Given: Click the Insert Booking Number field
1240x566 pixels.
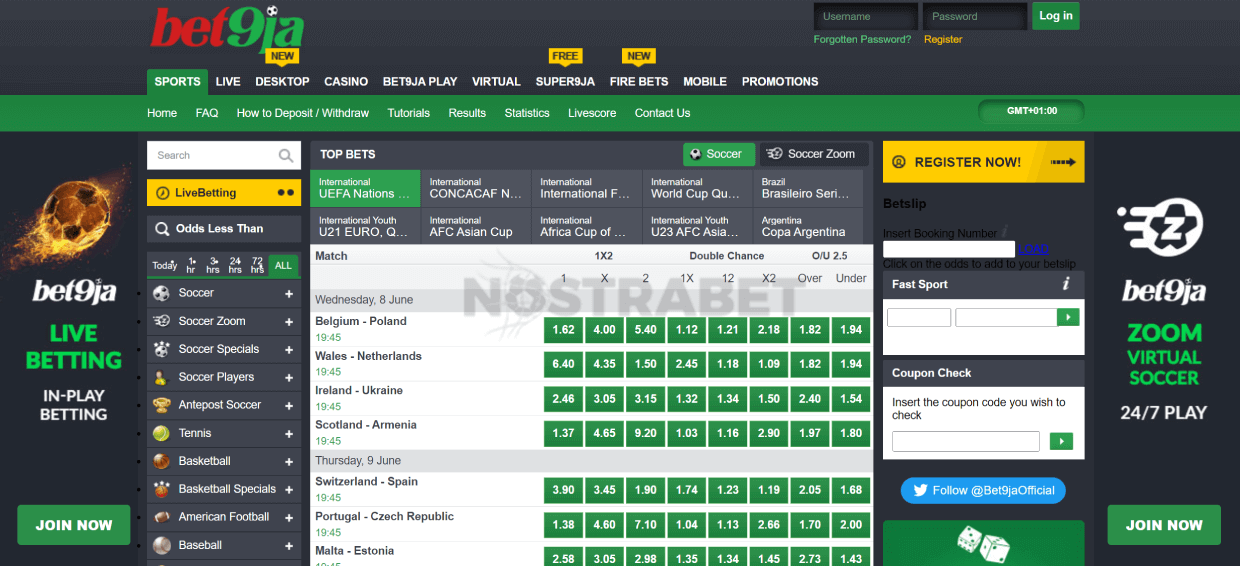Looking at the screenshot, I should [x=949, y=249].
